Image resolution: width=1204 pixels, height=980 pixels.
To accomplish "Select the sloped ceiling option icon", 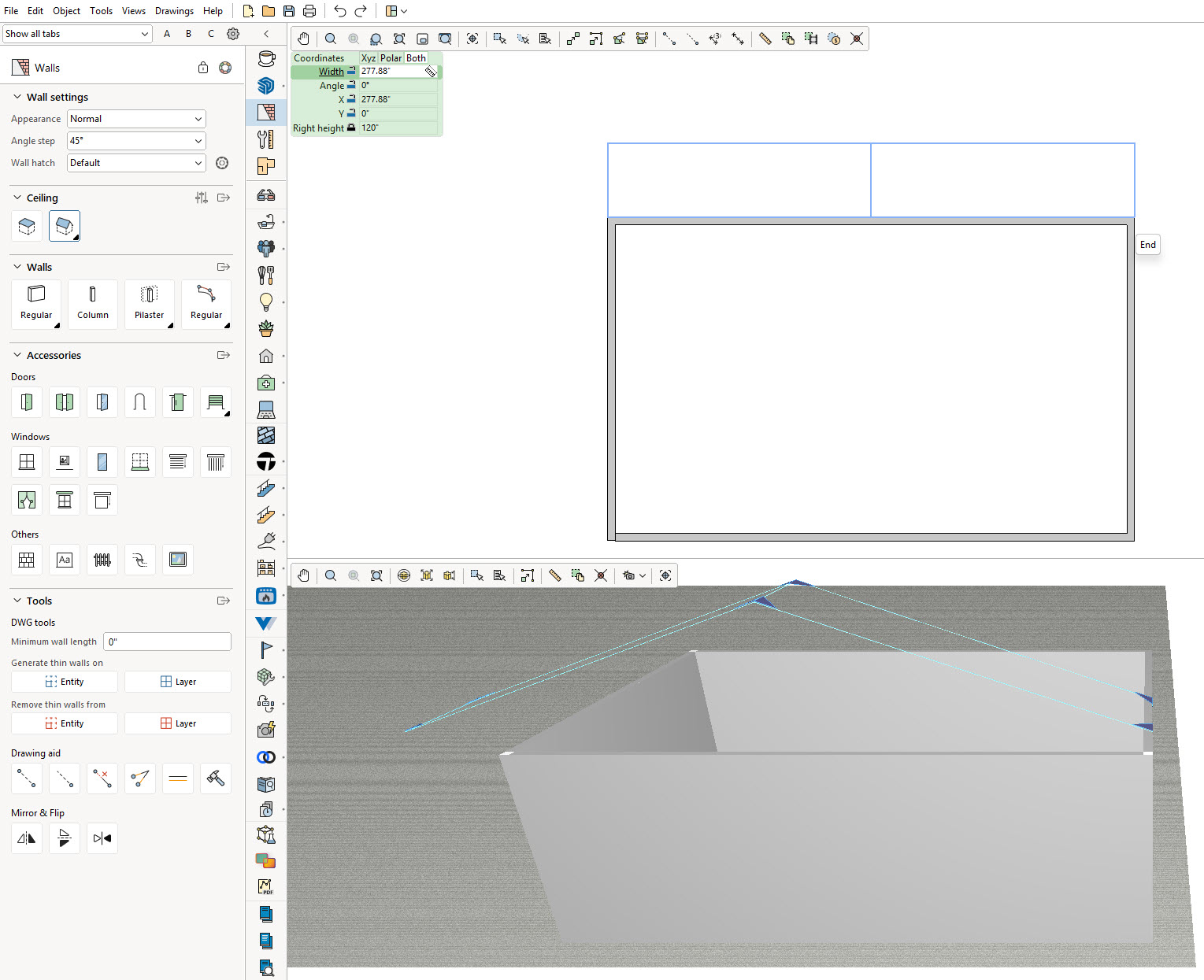I will tap(65, 226).
